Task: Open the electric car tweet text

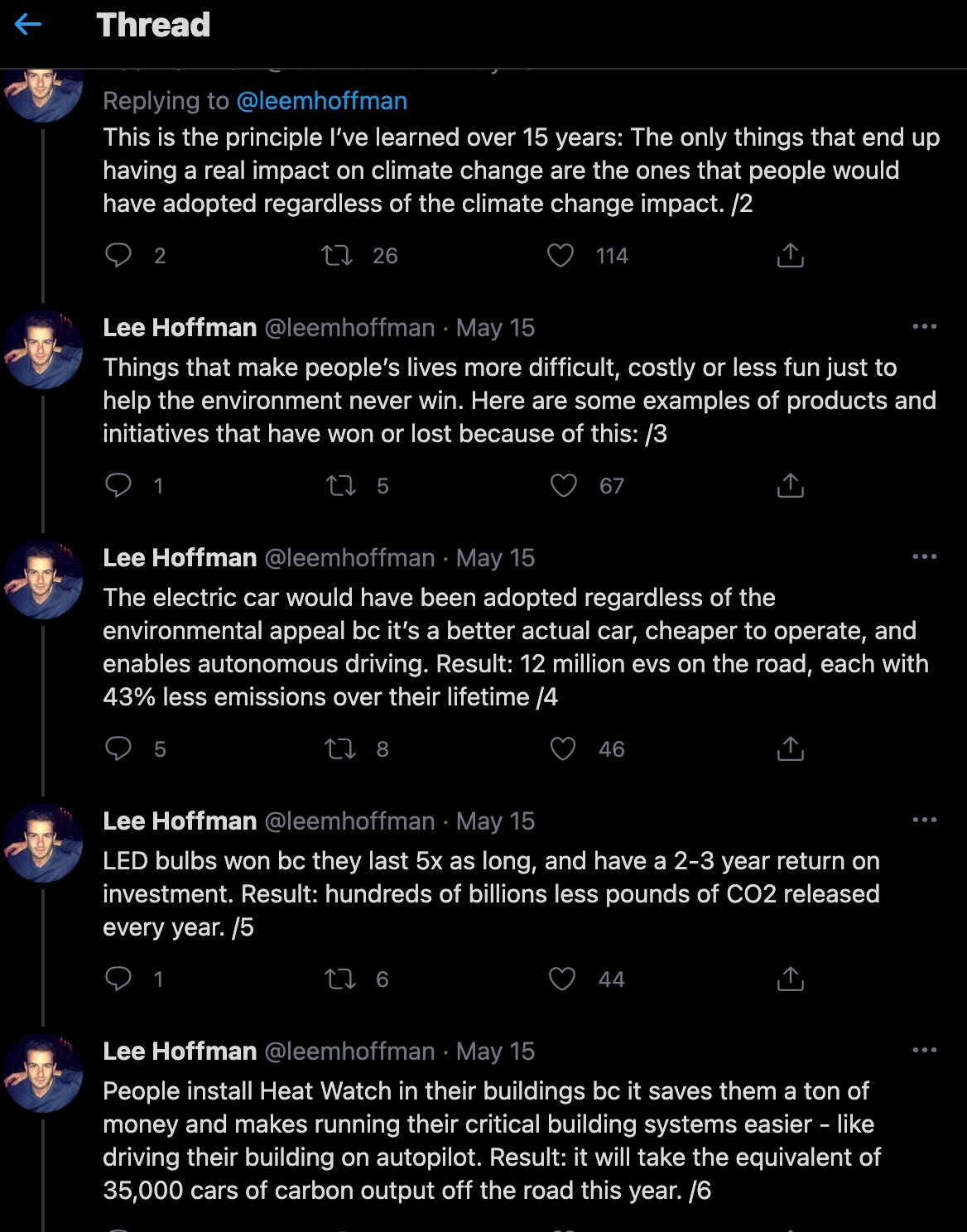Action: click(516, 647)
